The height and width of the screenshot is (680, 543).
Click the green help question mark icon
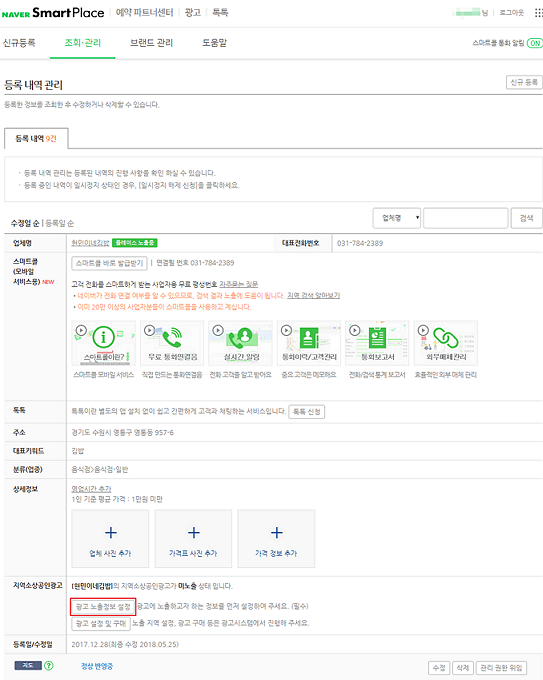click(49, 665)
